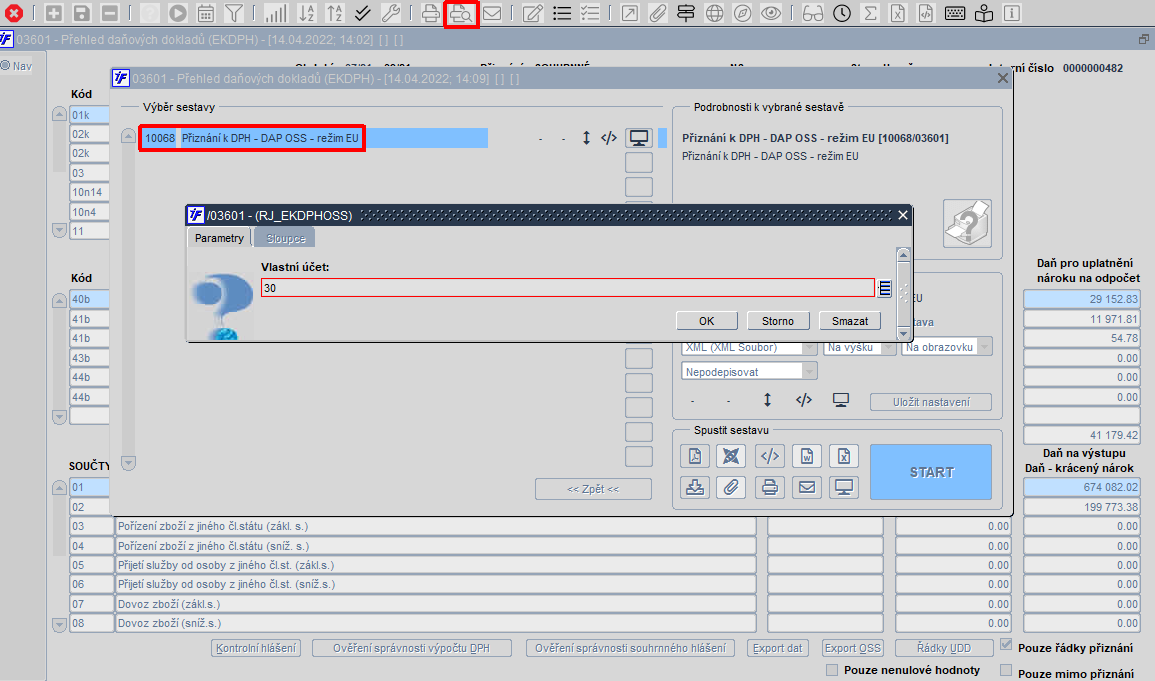Image resolution: width=1155 pixels, height=681 pixels.
Task: Toggle Pouze řádky přiznání checkbox
Action: pos(1006,646)
